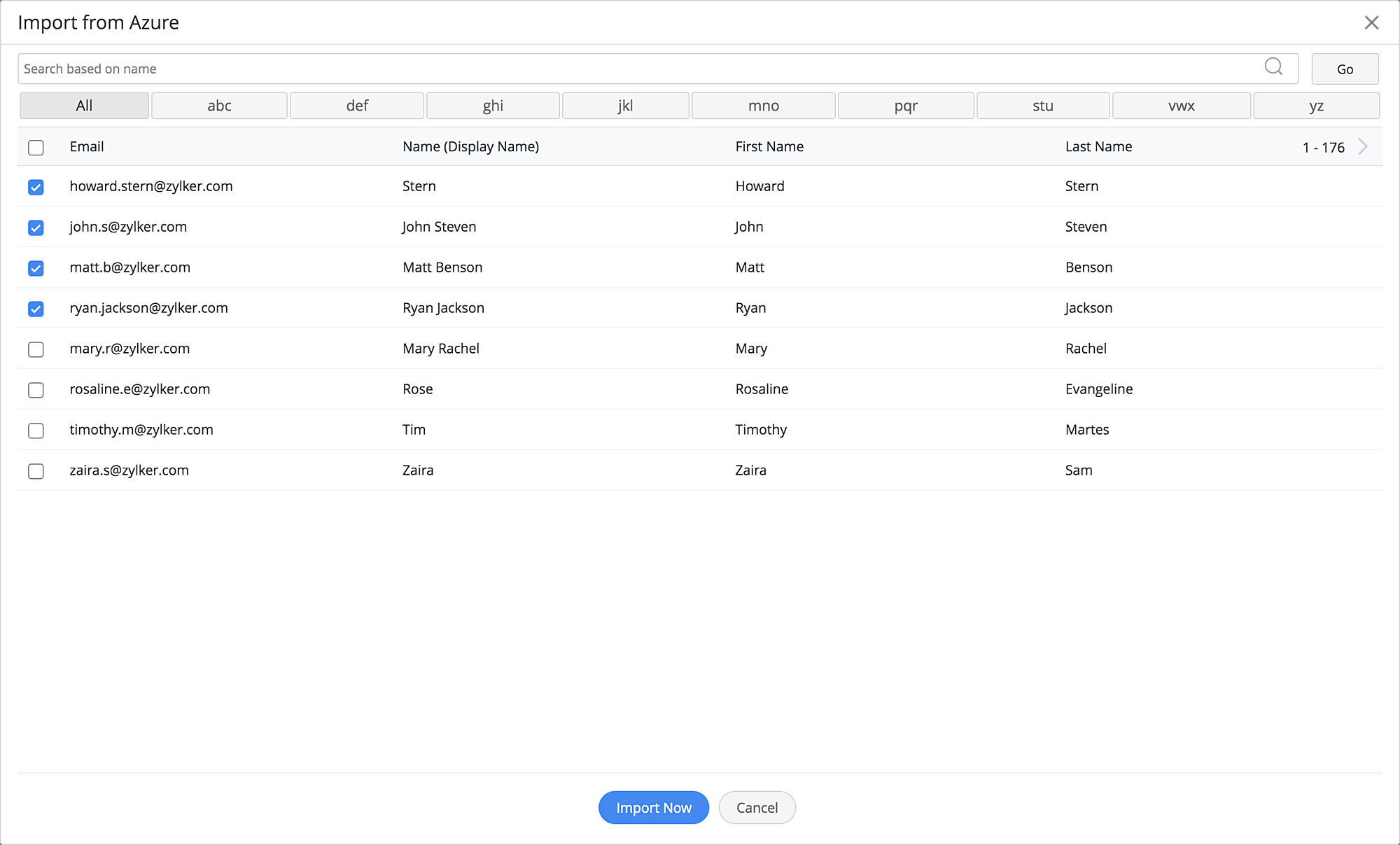
Task: Check the zaira.s@zylker.com row
Action: click(36, 471)
